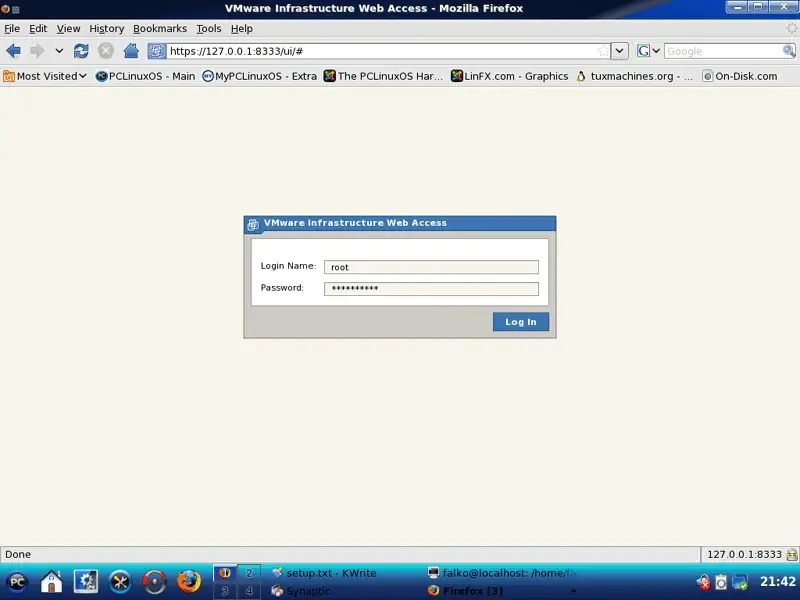Open the PC start menu button

click(x=16, y=582)
